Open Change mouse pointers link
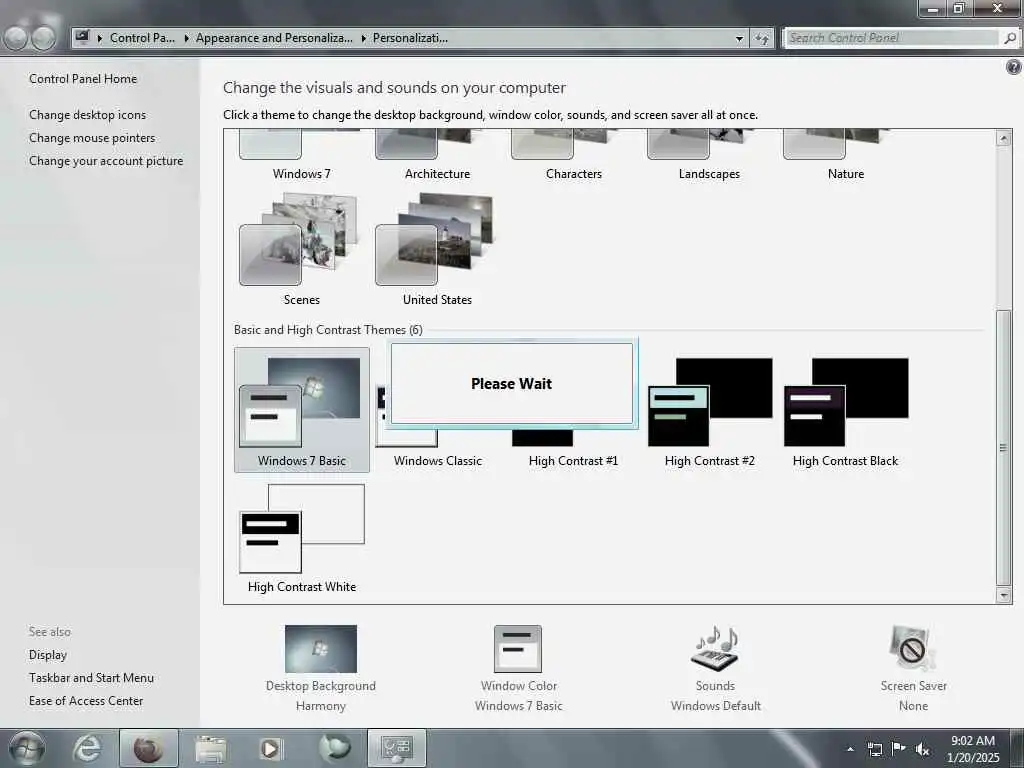The width and height of the screenshot is (1024, 768). click(92, 138)
